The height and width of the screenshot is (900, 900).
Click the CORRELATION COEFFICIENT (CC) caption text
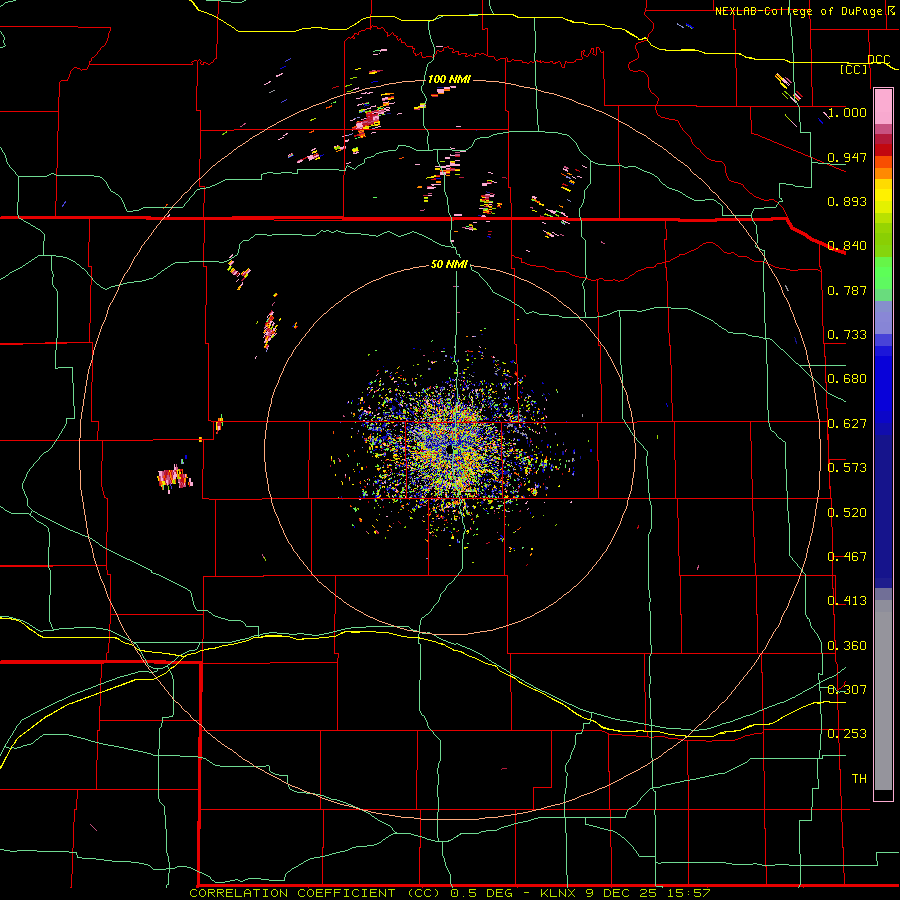point(315,893)
